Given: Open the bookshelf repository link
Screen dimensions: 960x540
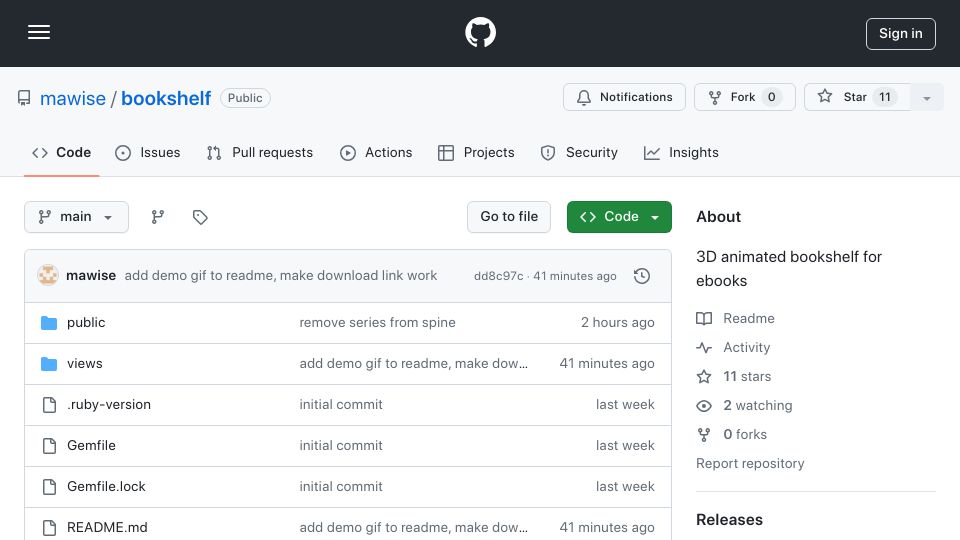Looking at the screenshot, I should 166,98.
